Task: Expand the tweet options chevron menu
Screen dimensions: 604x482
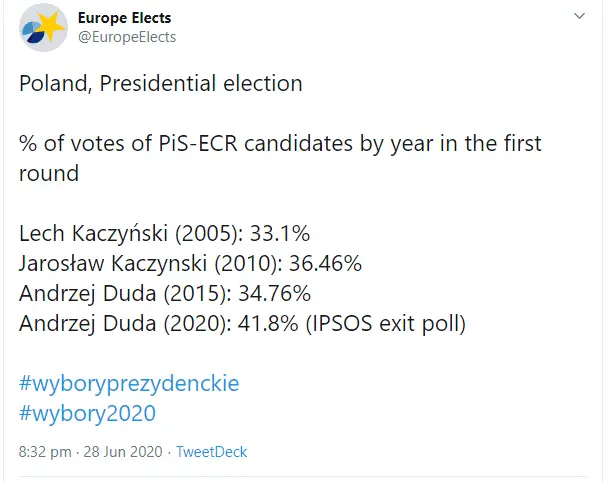Action: click(x=579, y=18)
